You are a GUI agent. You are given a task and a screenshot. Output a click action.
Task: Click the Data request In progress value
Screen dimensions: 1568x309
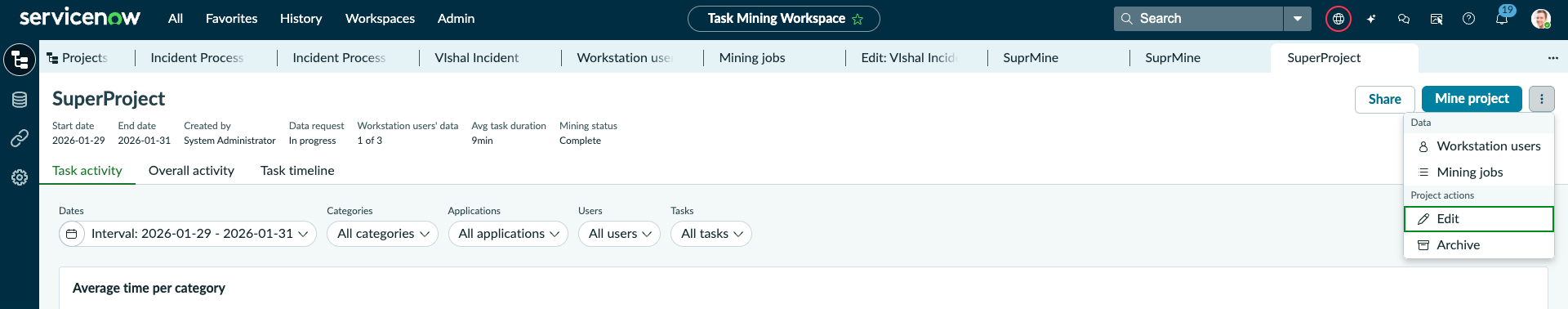click(312, 141)
